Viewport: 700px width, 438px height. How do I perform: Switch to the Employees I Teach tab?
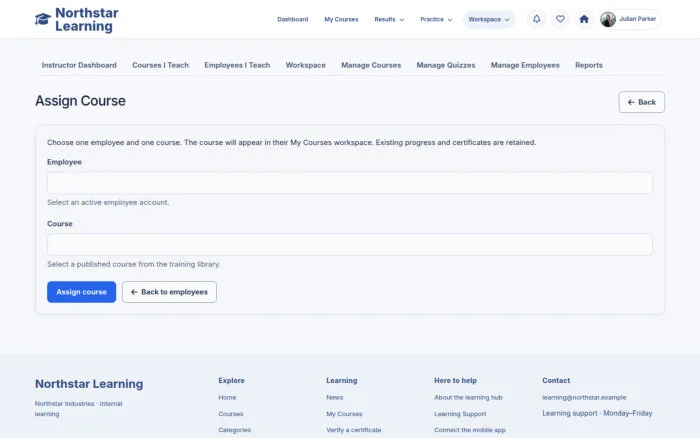click(237, 65)
